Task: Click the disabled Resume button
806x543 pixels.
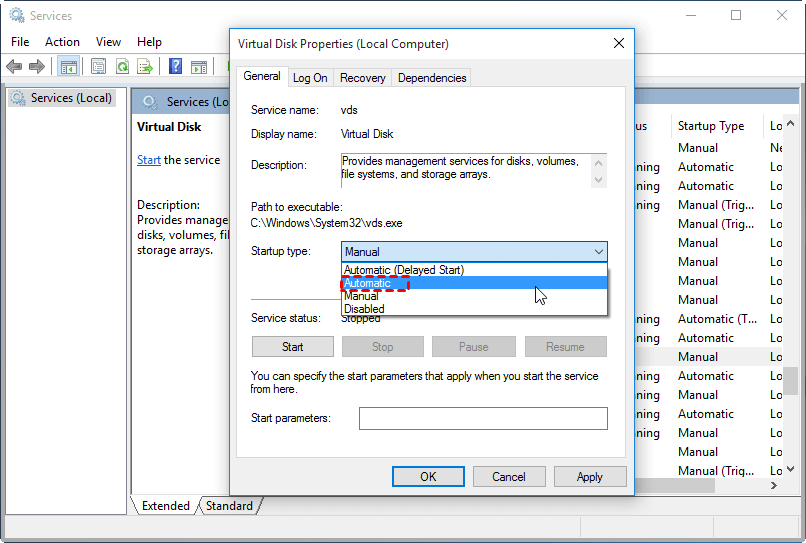Action: [x=565, y=347]
